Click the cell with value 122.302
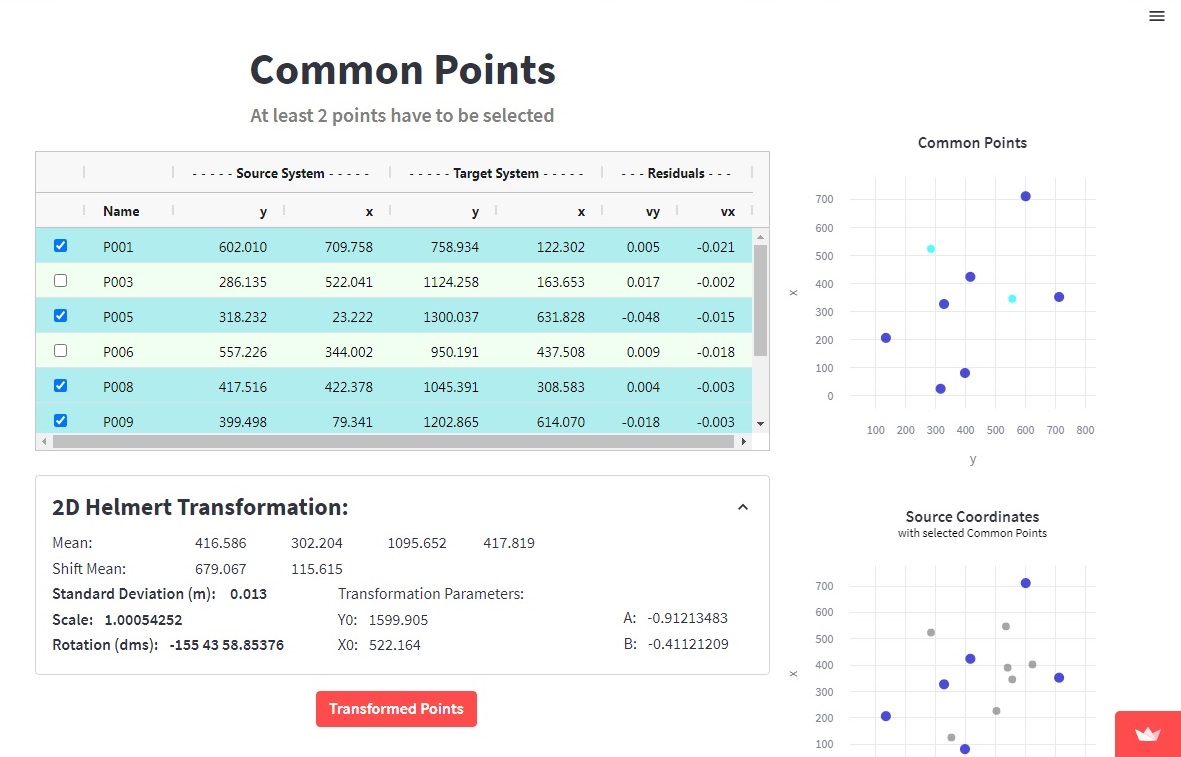 click(560, 247)
